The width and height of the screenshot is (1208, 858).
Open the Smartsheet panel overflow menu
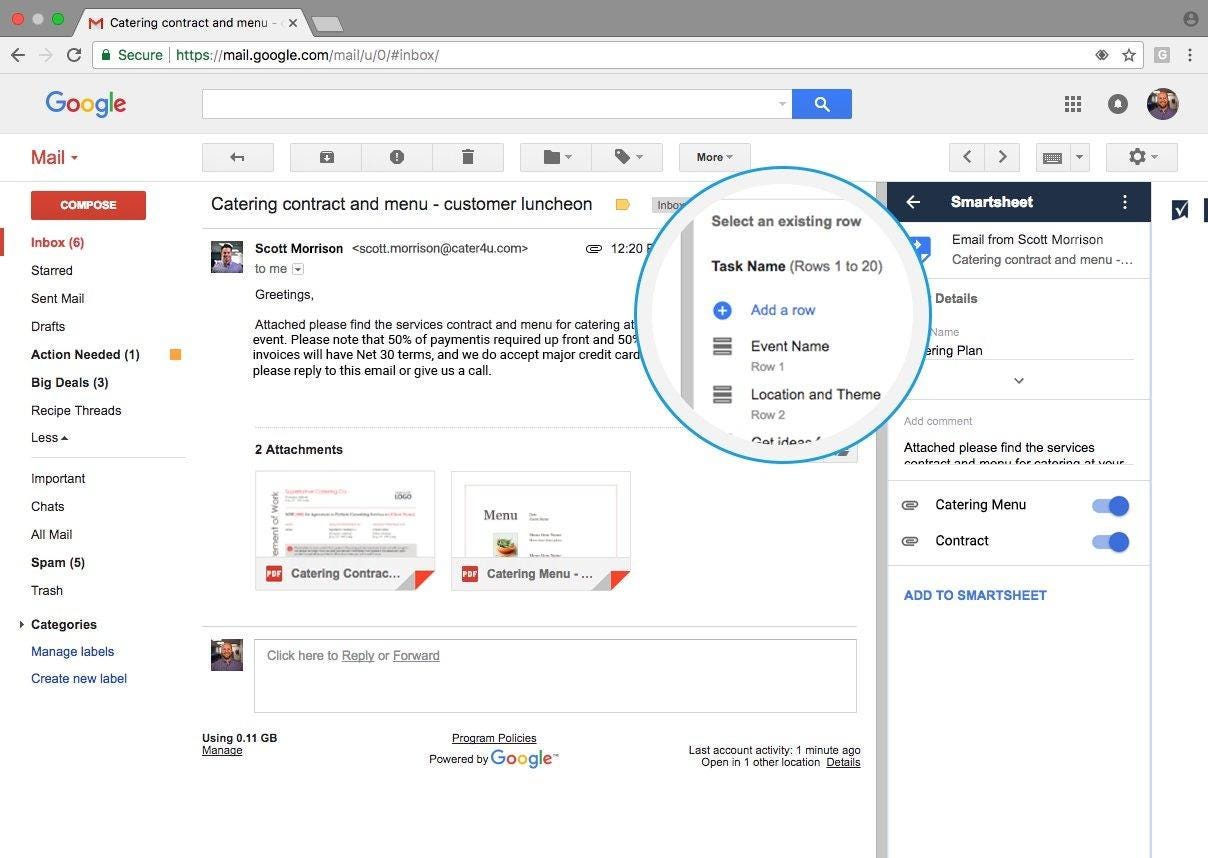(1125, 202)
